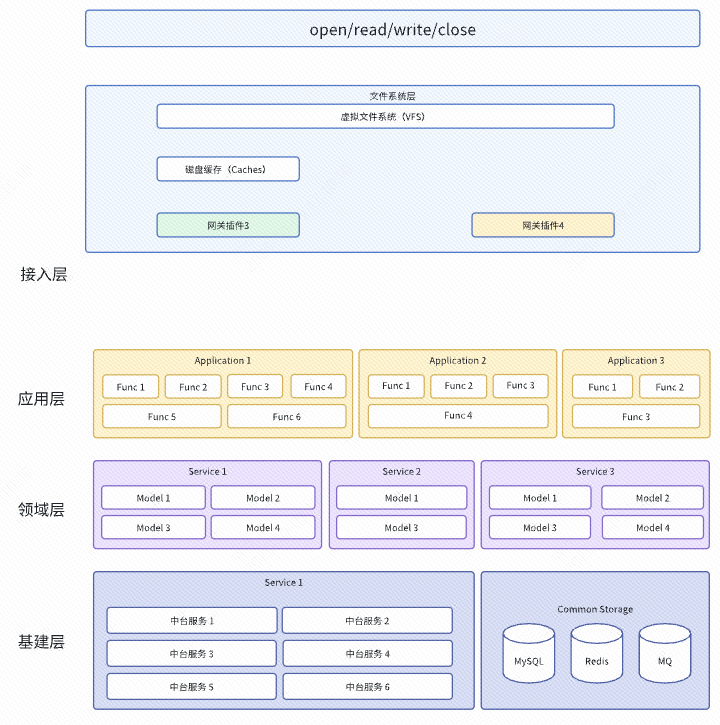Click the green 网关插件3 box
The width and height of the screenshot is (720, 725).
227,225
